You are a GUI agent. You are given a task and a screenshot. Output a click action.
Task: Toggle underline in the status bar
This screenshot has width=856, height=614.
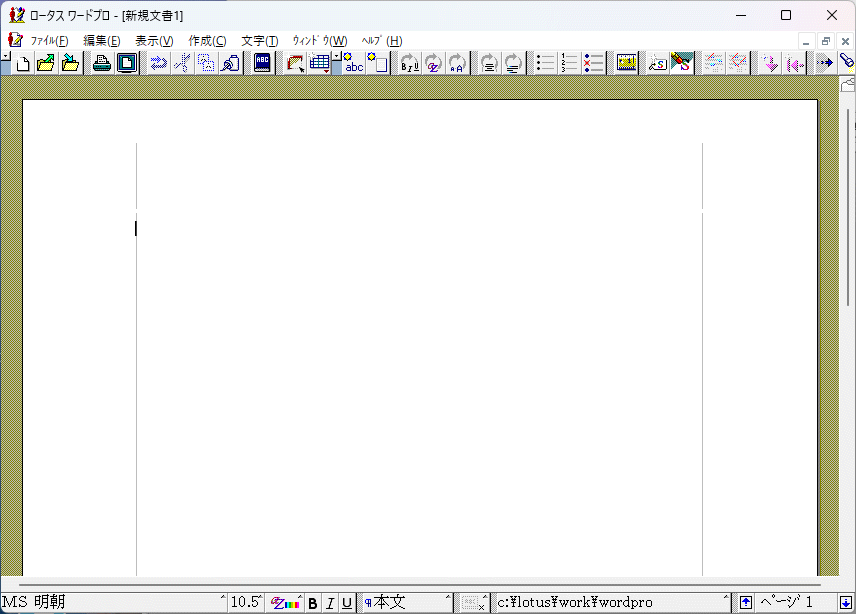point(347,603)
